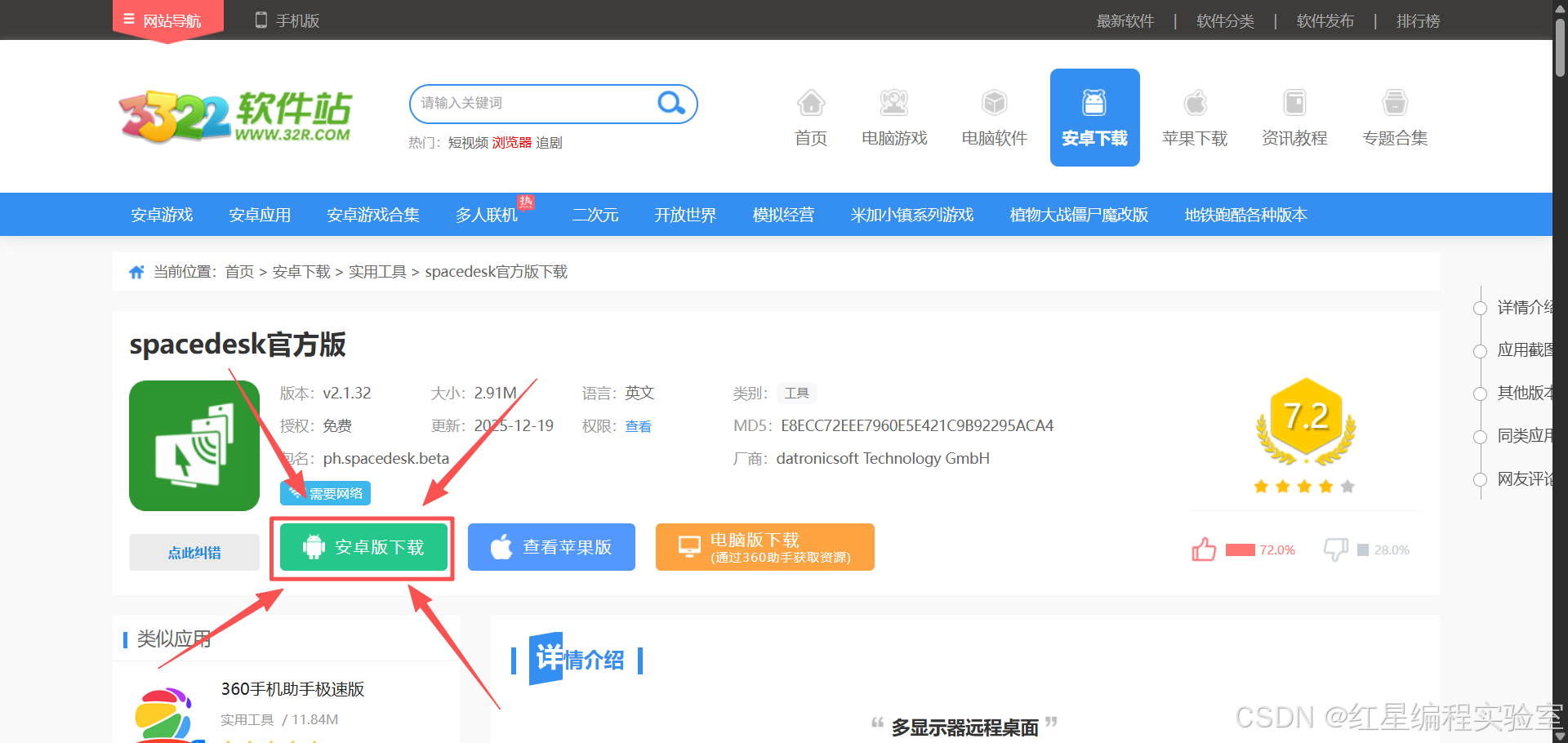Click the magnifier search icon
The width and height of the screenshot is (1568, 743).
(x=671, y=103)
